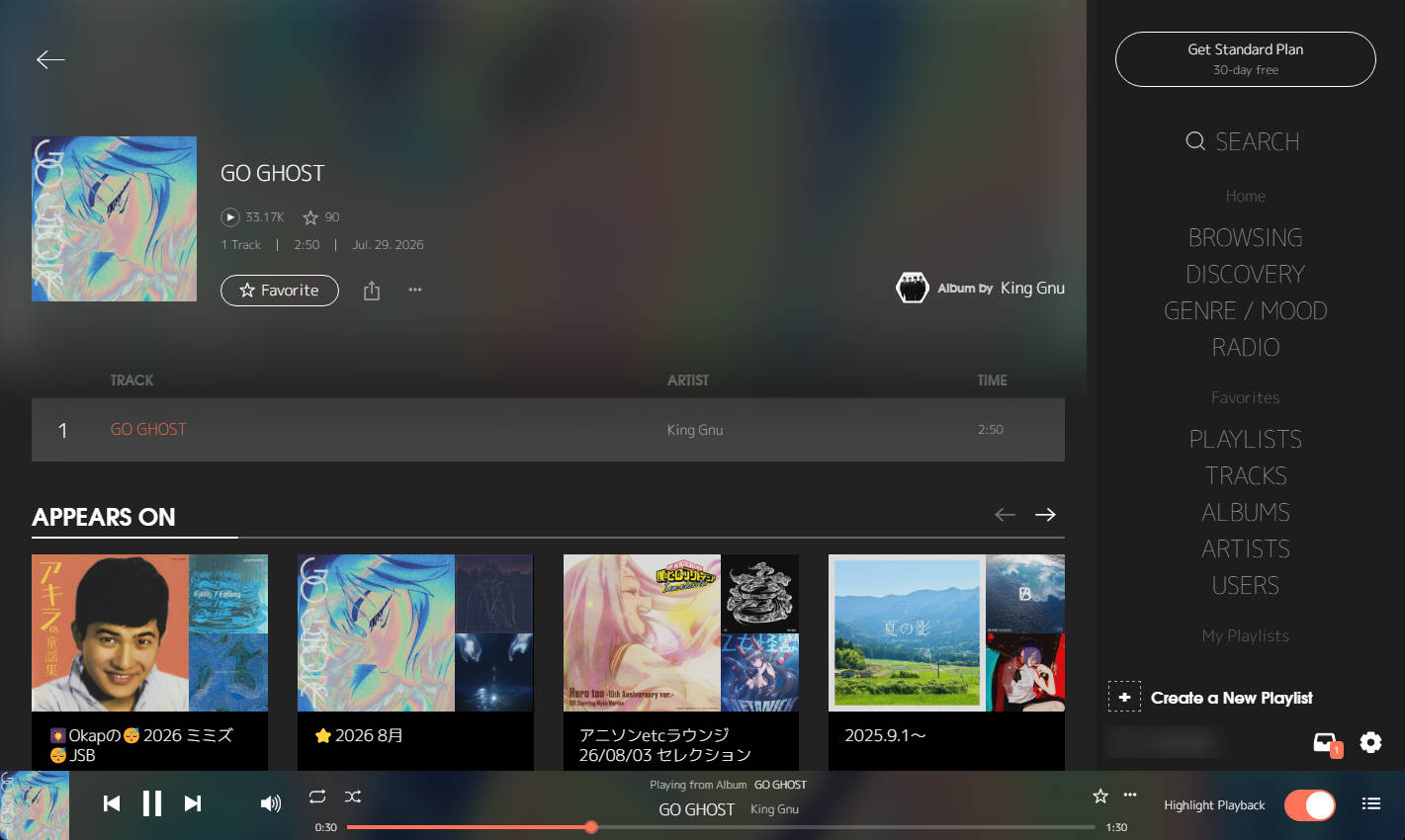Click the search magnifier icon

click(x=1195, y=141)
